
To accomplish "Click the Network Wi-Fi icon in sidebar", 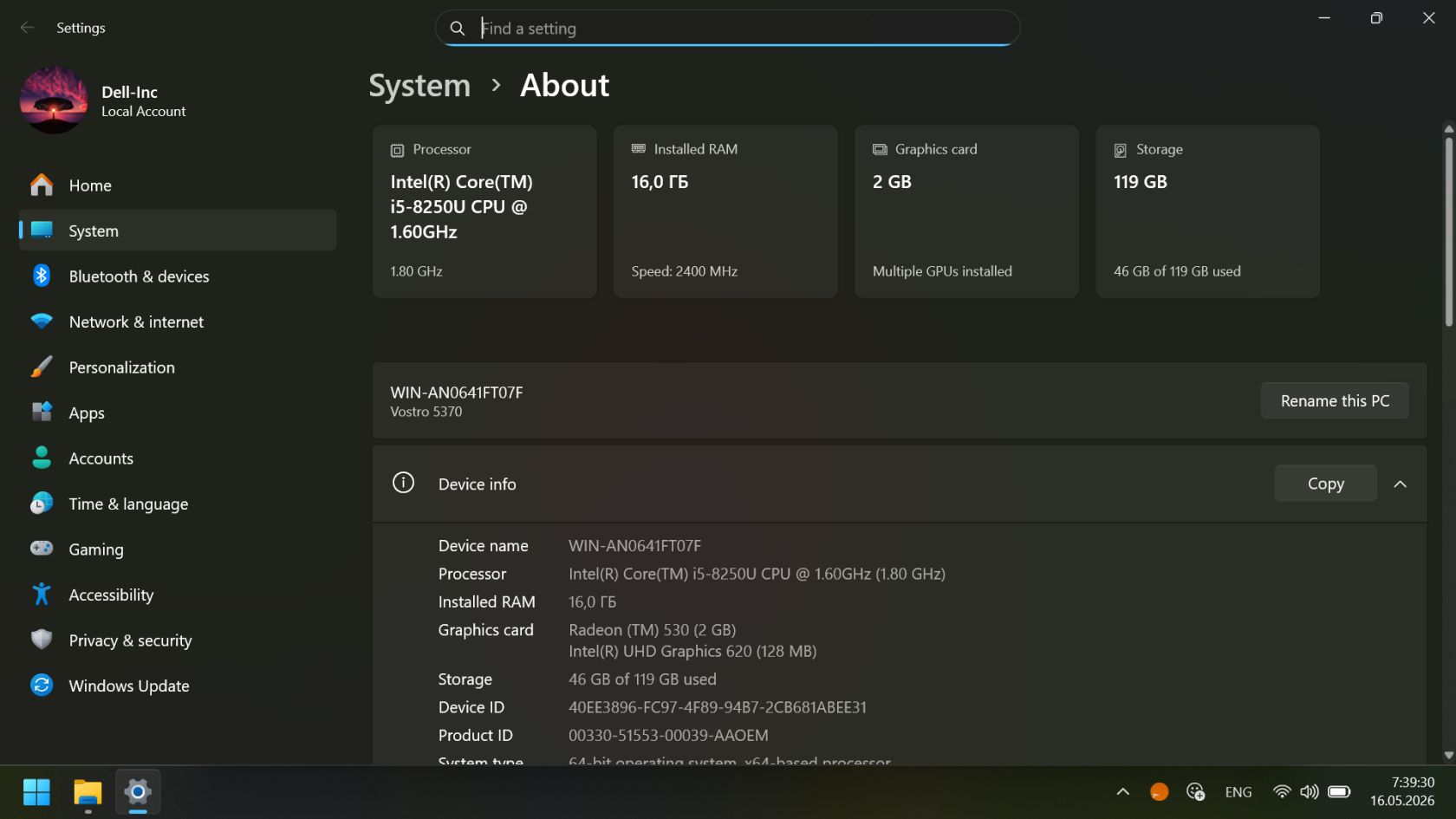I will coord(42,322).
